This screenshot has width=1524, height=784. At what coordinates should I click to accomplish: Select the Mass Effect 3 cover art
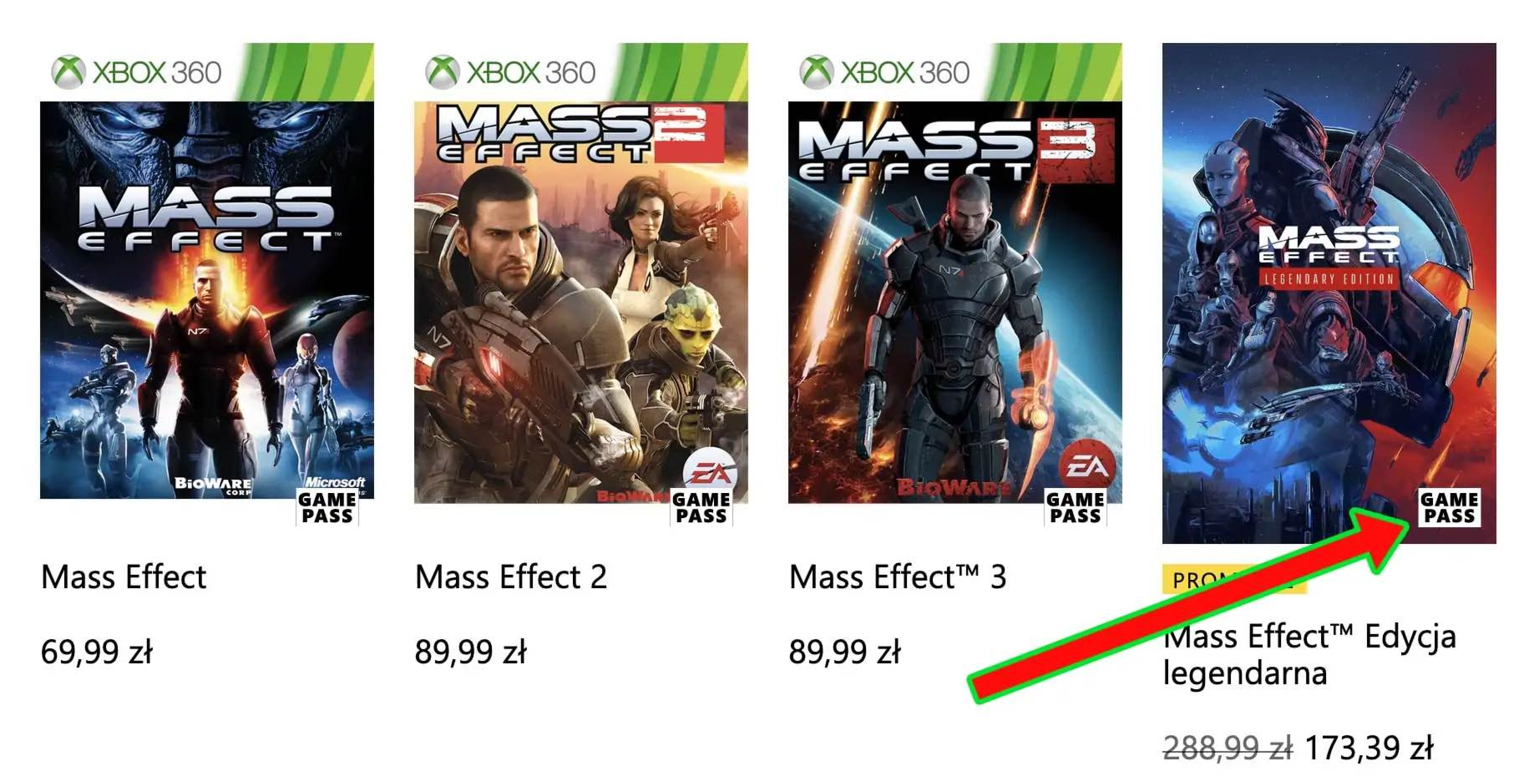click(x=955, y=296)
